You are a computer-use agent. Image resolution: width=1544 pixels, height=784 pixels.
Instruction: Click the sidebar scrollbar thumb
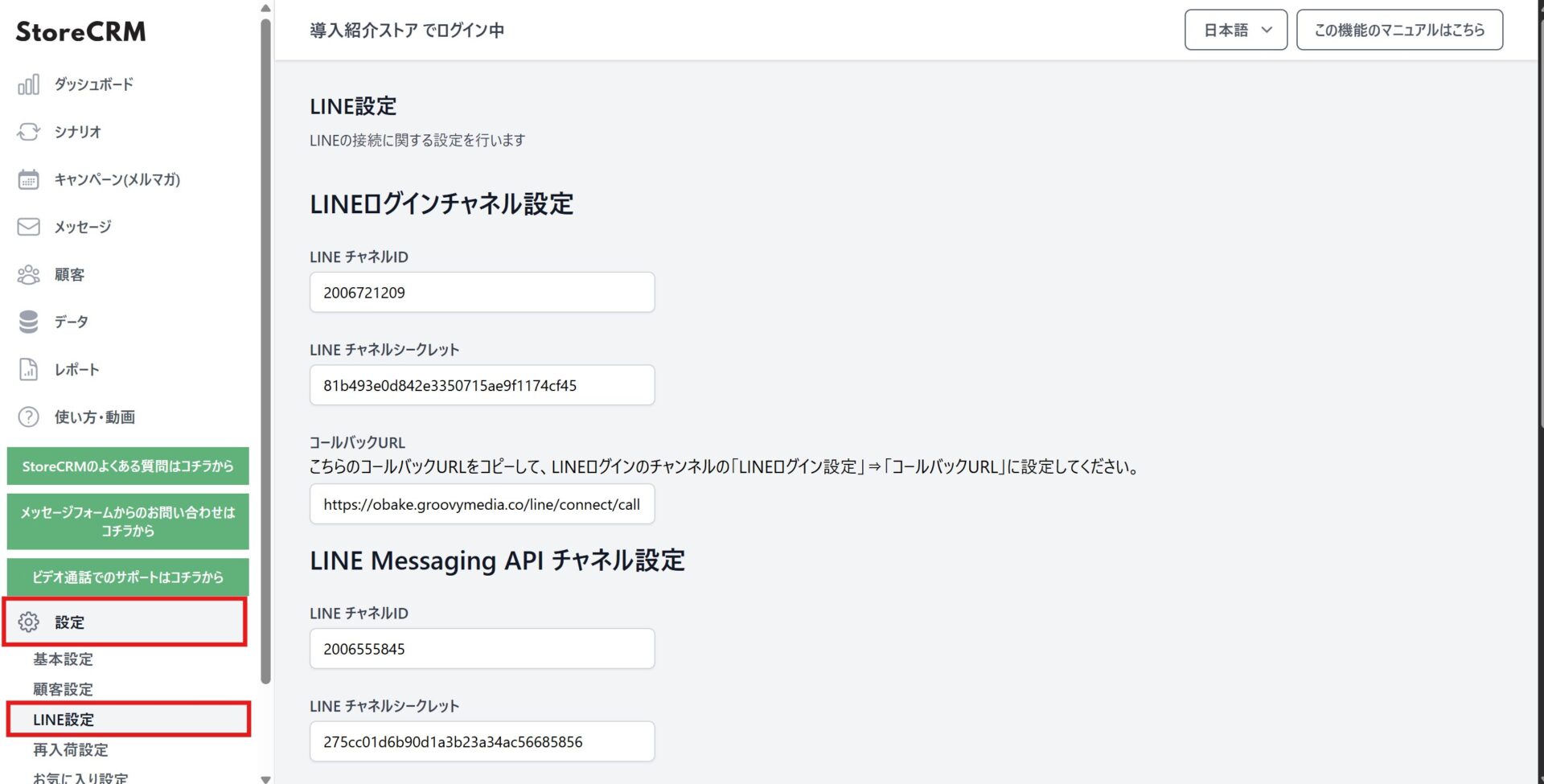click(265, 351)
